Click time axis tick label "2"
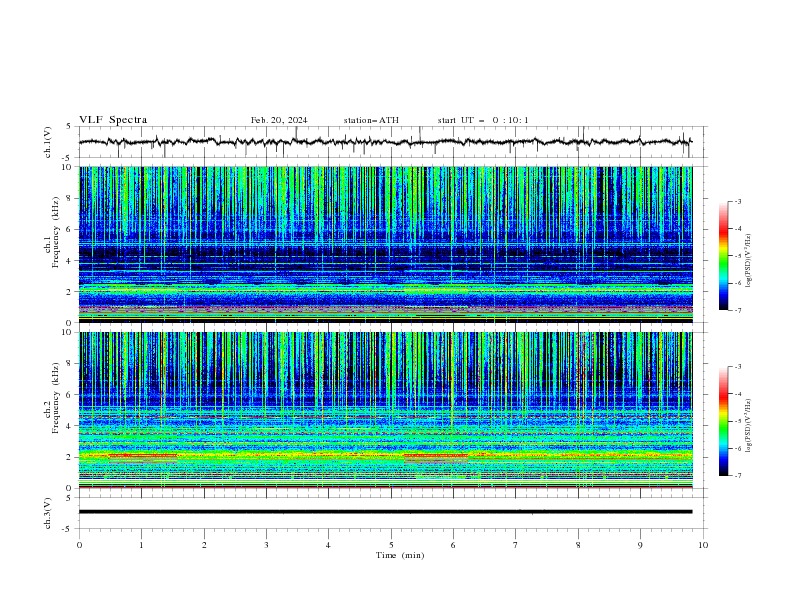The image size is (792, 612). click(204, 545)
